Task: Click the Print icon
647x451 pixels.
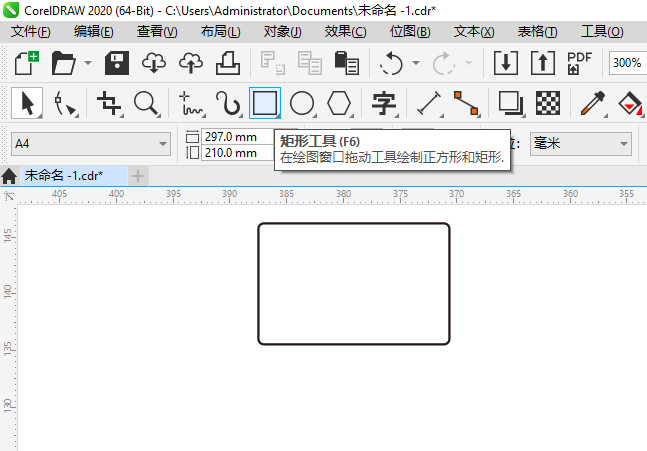Action: point(228,62)
